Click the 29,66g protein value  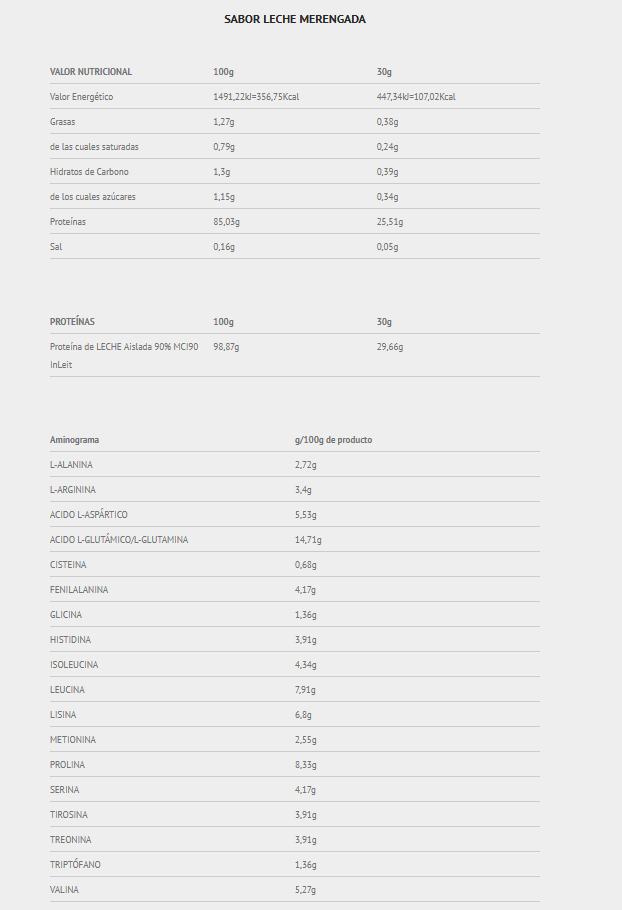tap(390, 346)
